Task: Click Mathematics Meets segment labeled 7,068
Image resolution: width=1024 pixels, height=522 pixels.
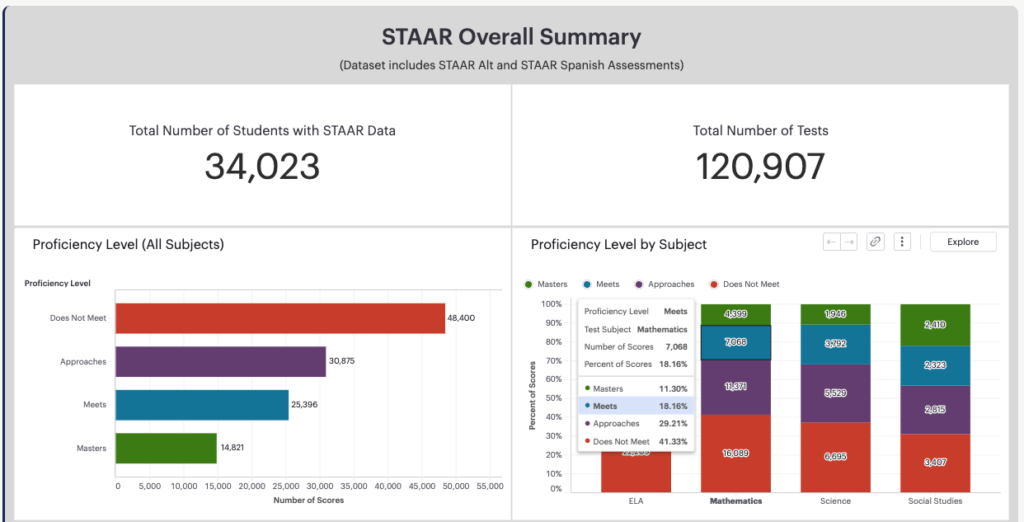Action: (x=736, y=342)
